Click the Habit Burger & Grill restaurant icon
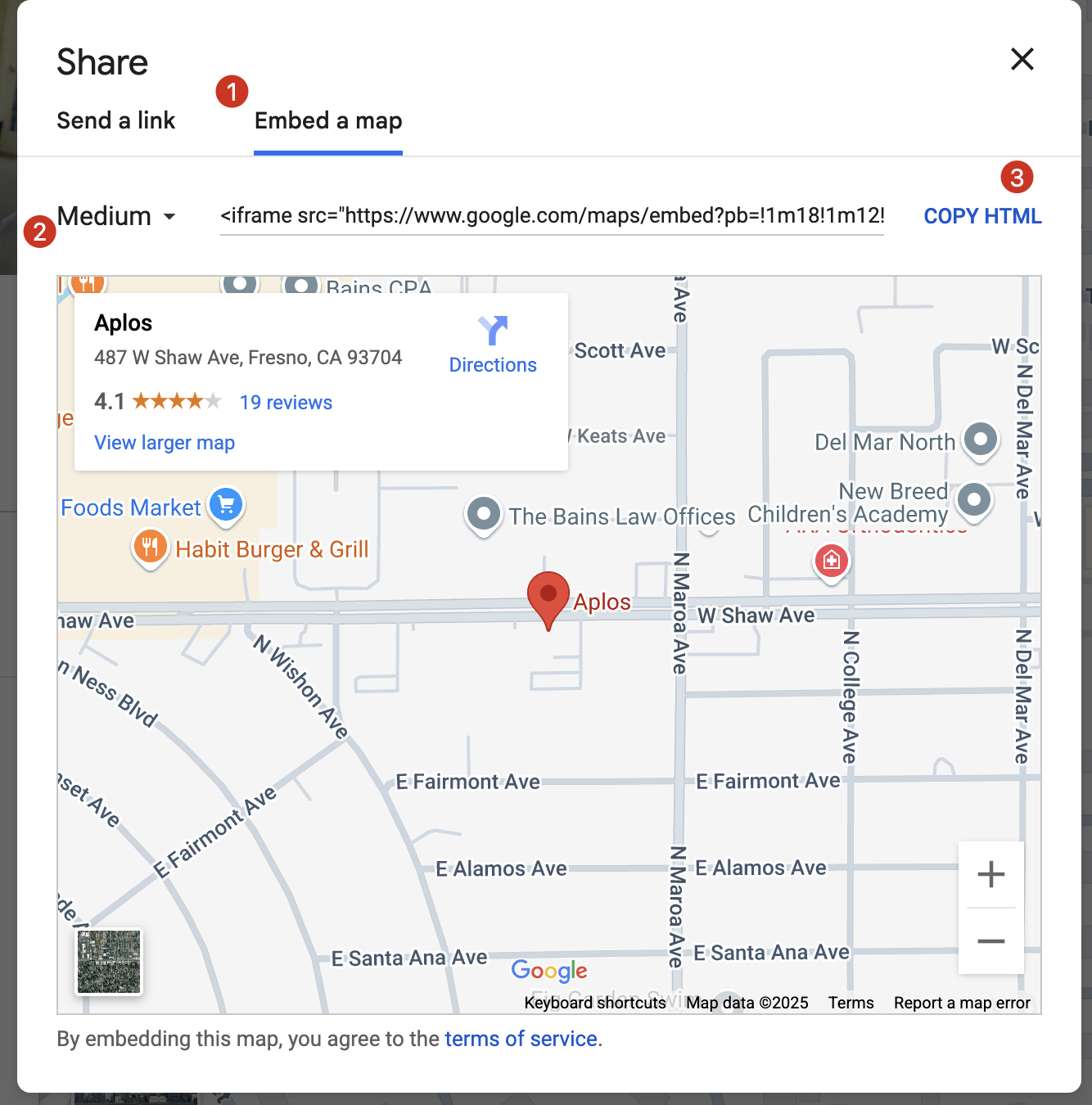Screen dimensions: 1092x1105 coord(150,547)
